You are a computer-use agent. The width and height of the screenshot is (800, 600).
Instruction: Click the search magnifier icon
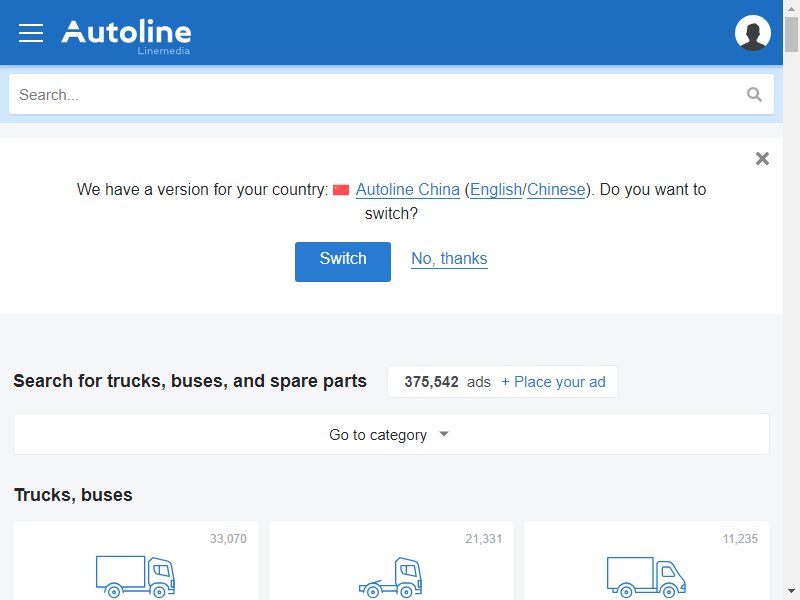[754, 94]
